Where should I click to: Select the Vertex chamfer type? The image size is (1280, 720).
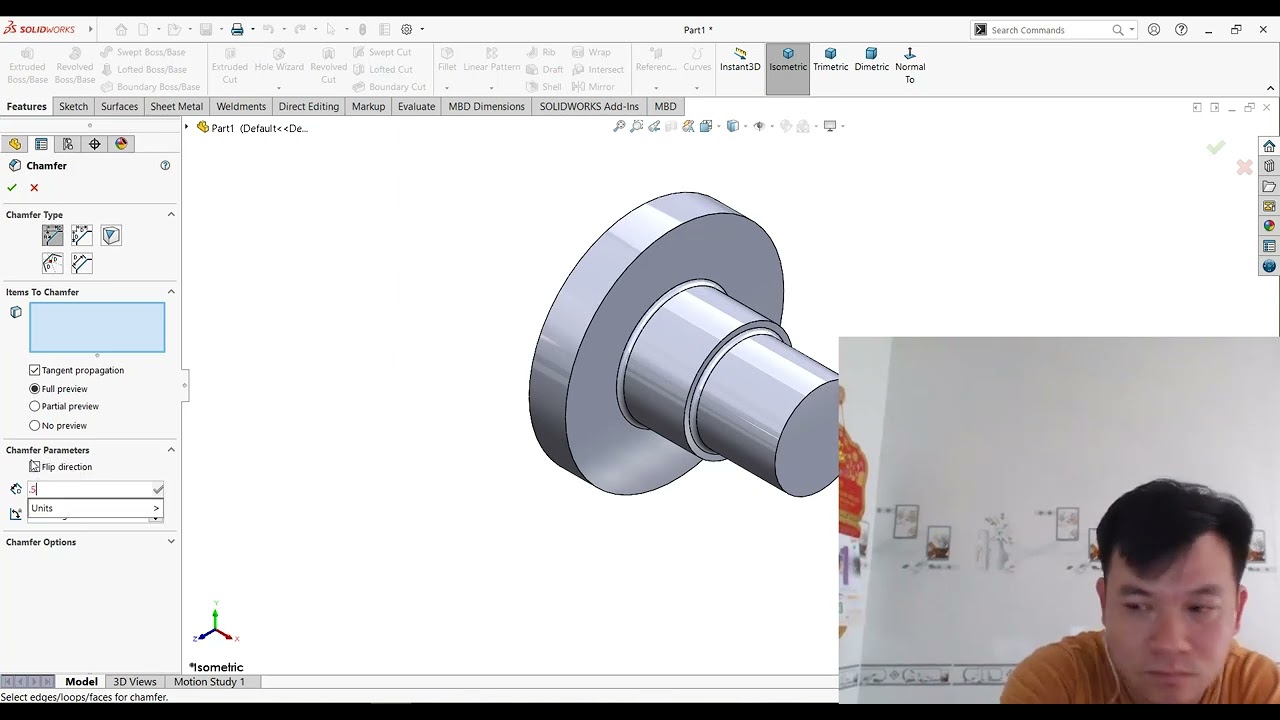coord(111,236)
